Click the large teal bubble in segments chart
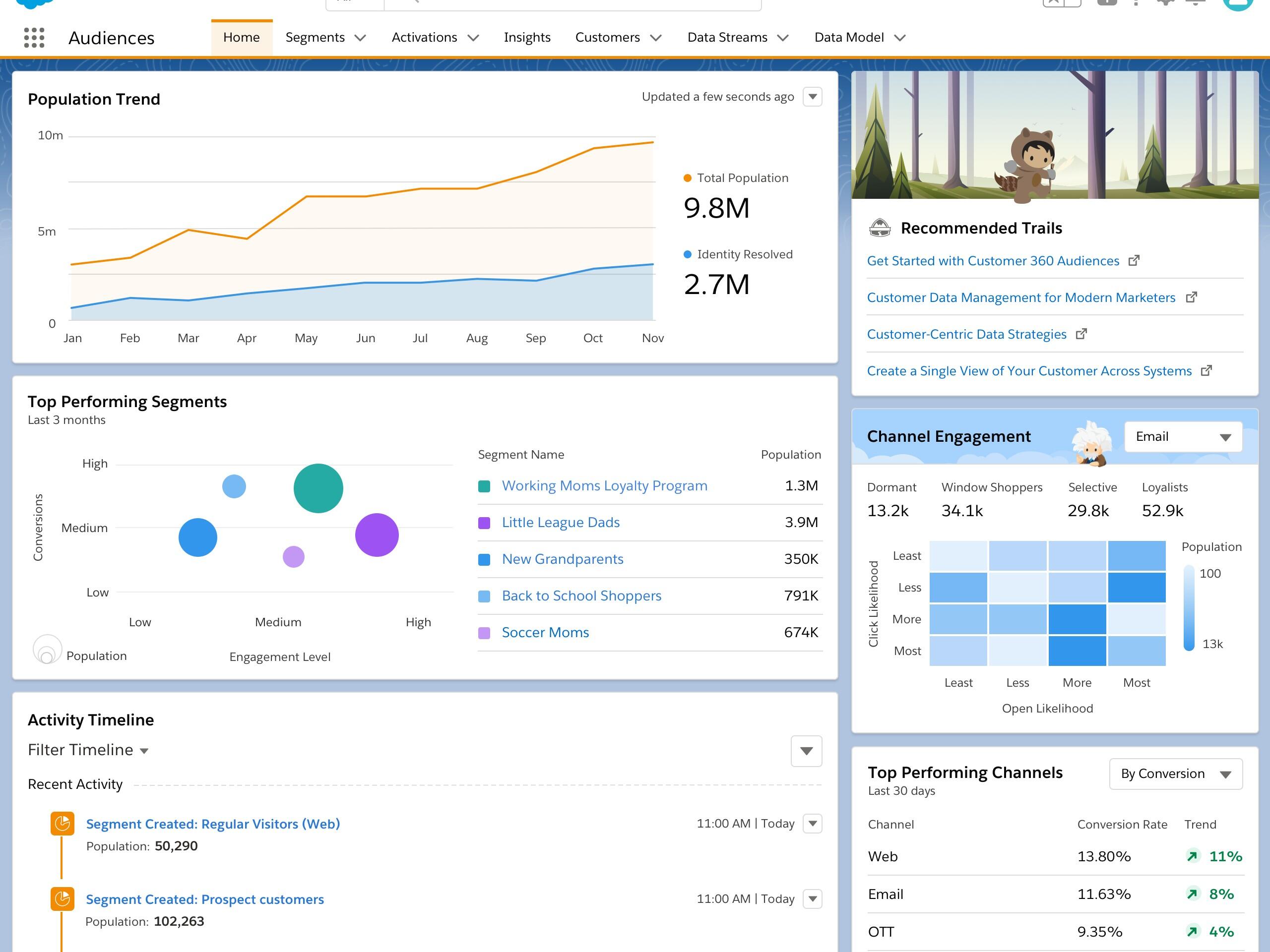This screenshot has width=1270, height=952. [318, 488]
